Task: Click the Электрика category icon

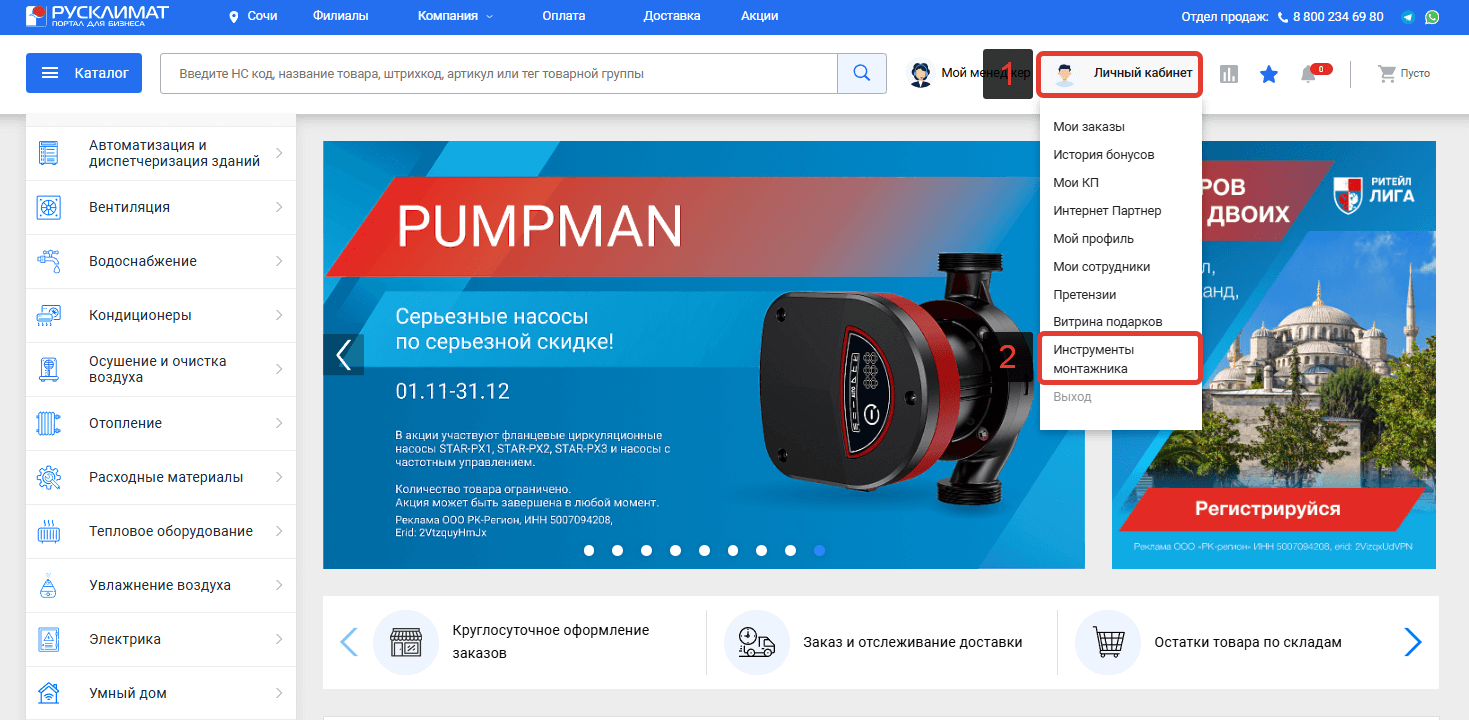Action: click(x=49, y=639)
